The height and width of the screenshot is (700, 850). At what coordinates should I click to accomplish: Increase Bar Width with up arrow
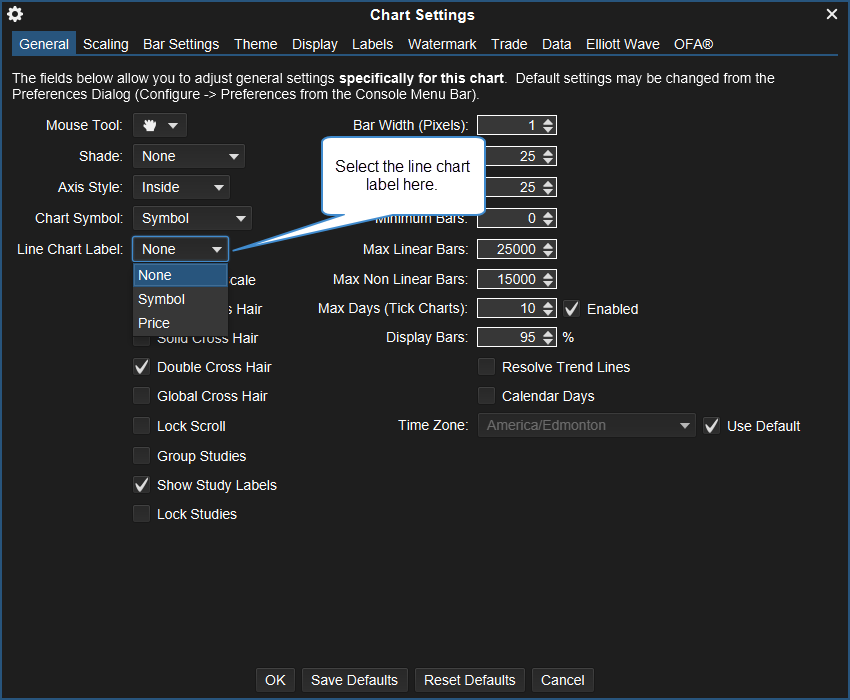pos(548,121)
